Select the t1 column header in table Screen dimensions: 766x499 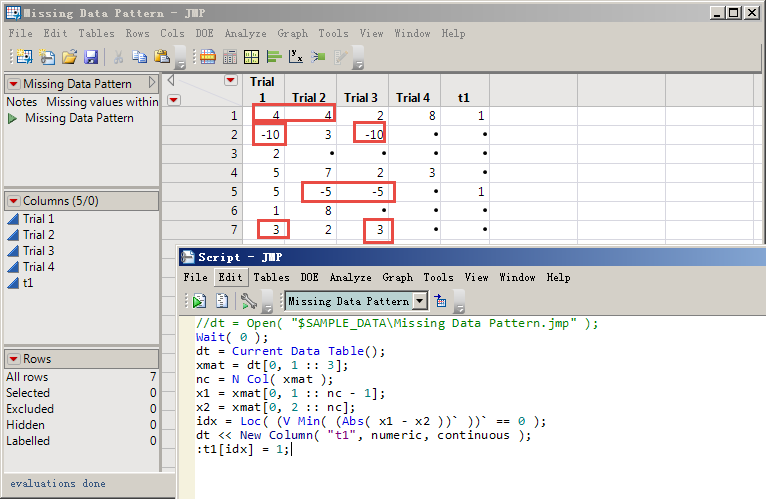pos(463,98)
